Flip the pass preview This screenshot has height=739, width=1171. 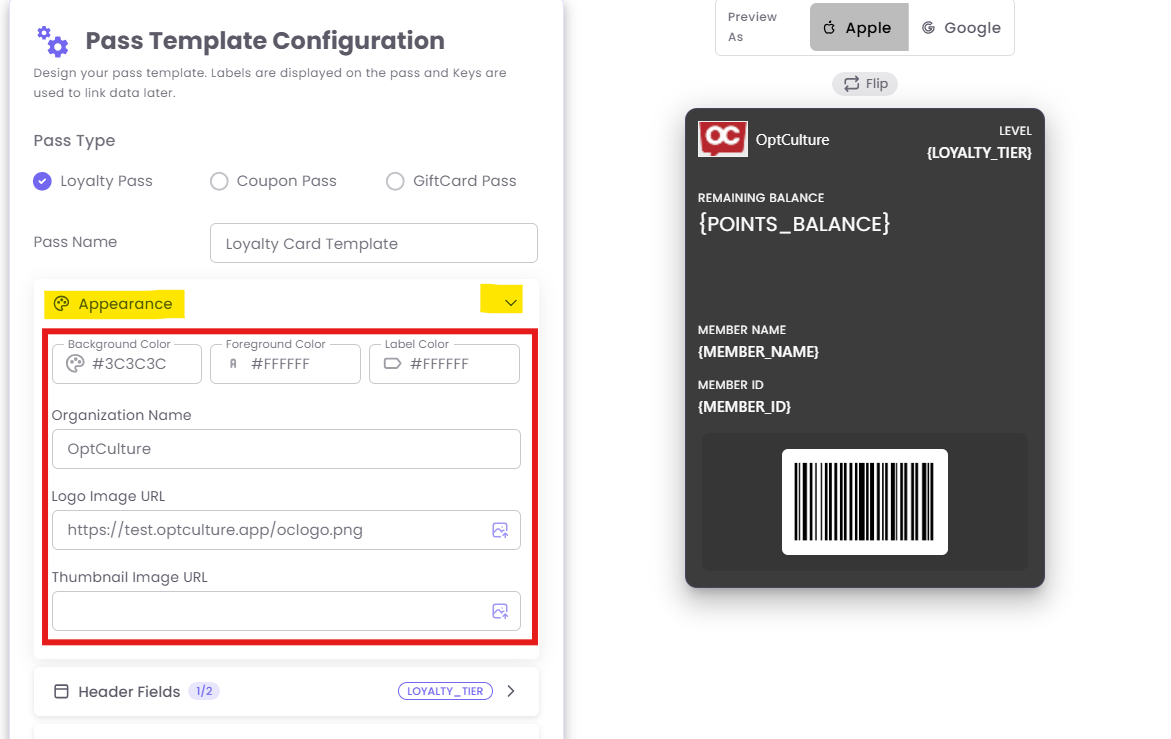pos(865,84)
